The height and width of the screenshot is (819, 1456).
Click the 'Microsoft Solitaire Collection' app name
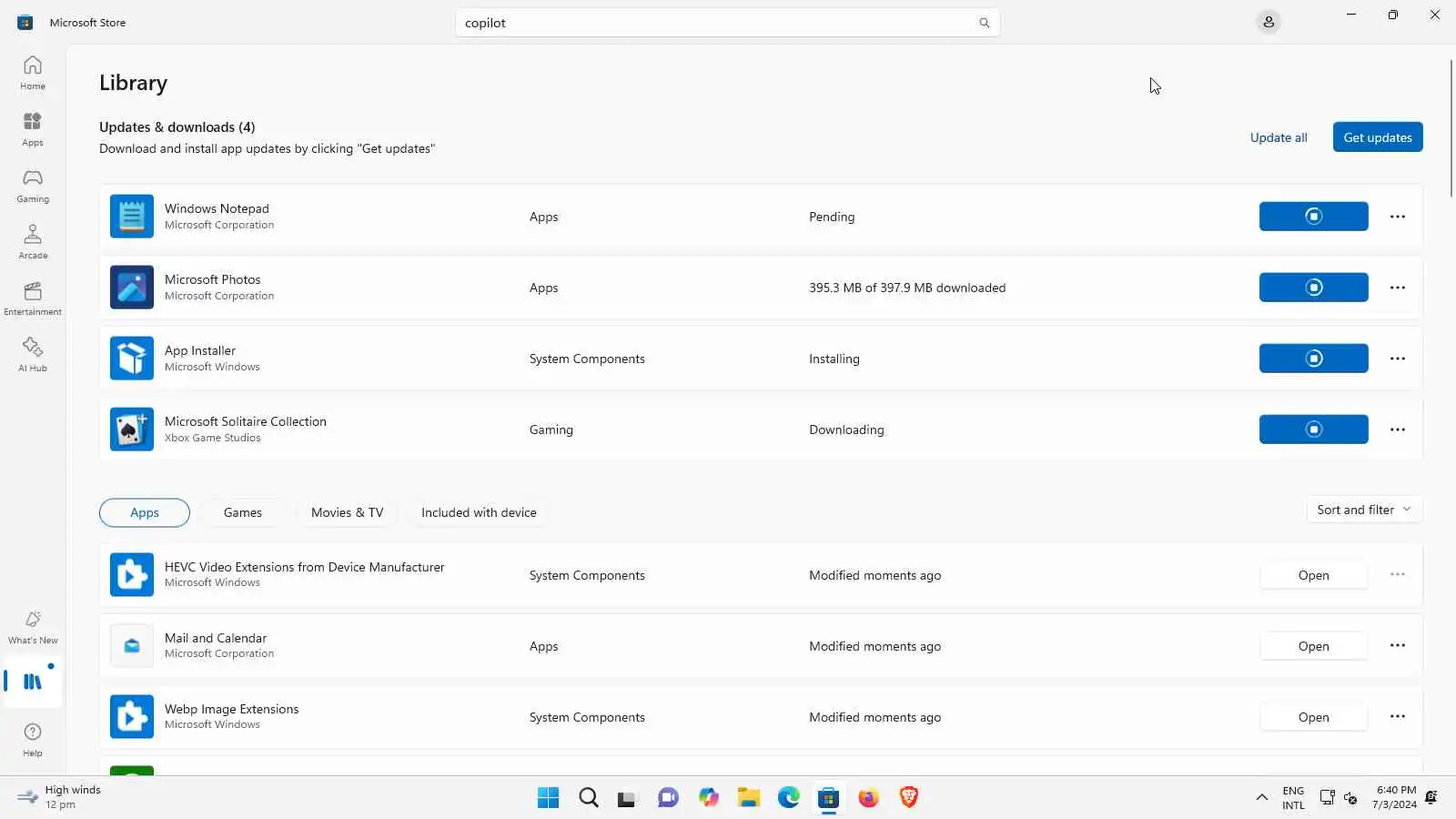[245, 421]
